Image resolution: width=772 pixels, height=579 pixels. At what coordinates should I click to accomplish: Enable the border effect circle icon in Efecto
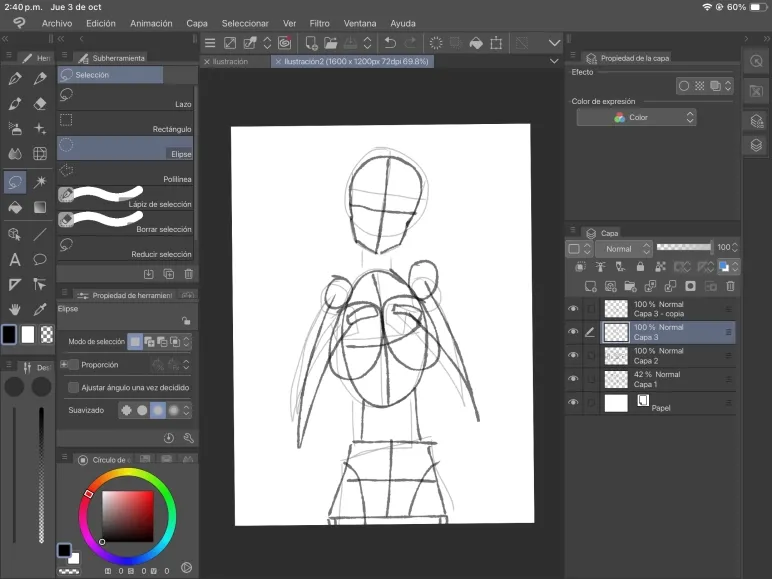pos(684,86)
